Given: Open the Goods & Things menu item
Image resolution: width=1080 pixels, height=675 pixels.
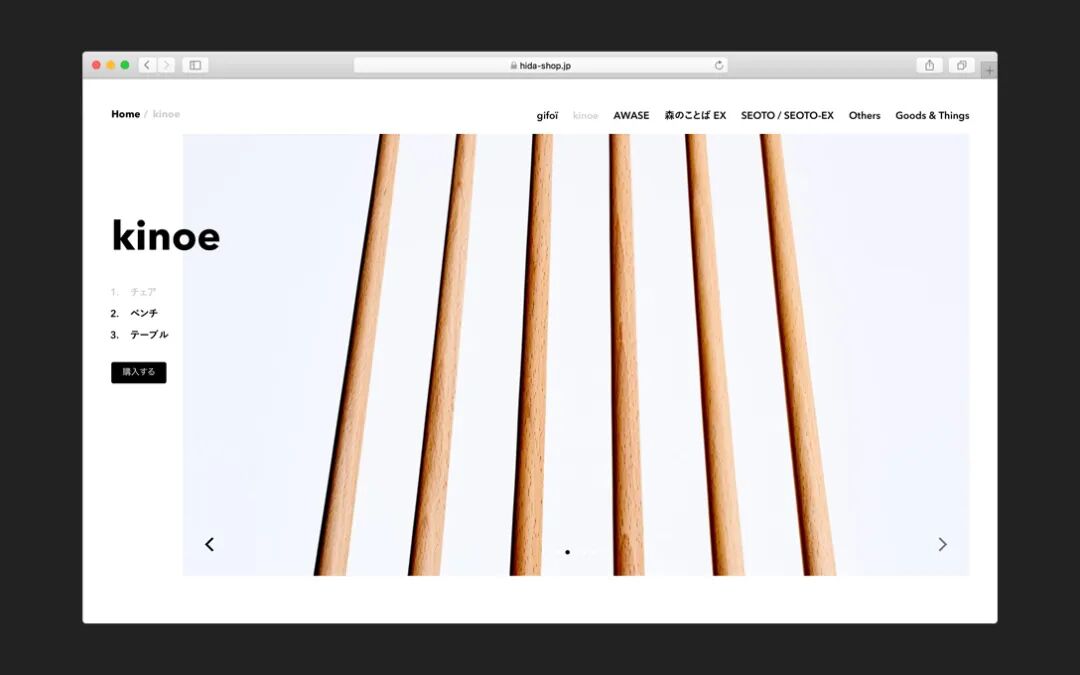Looking at the screenshot, I should (932, 116).
